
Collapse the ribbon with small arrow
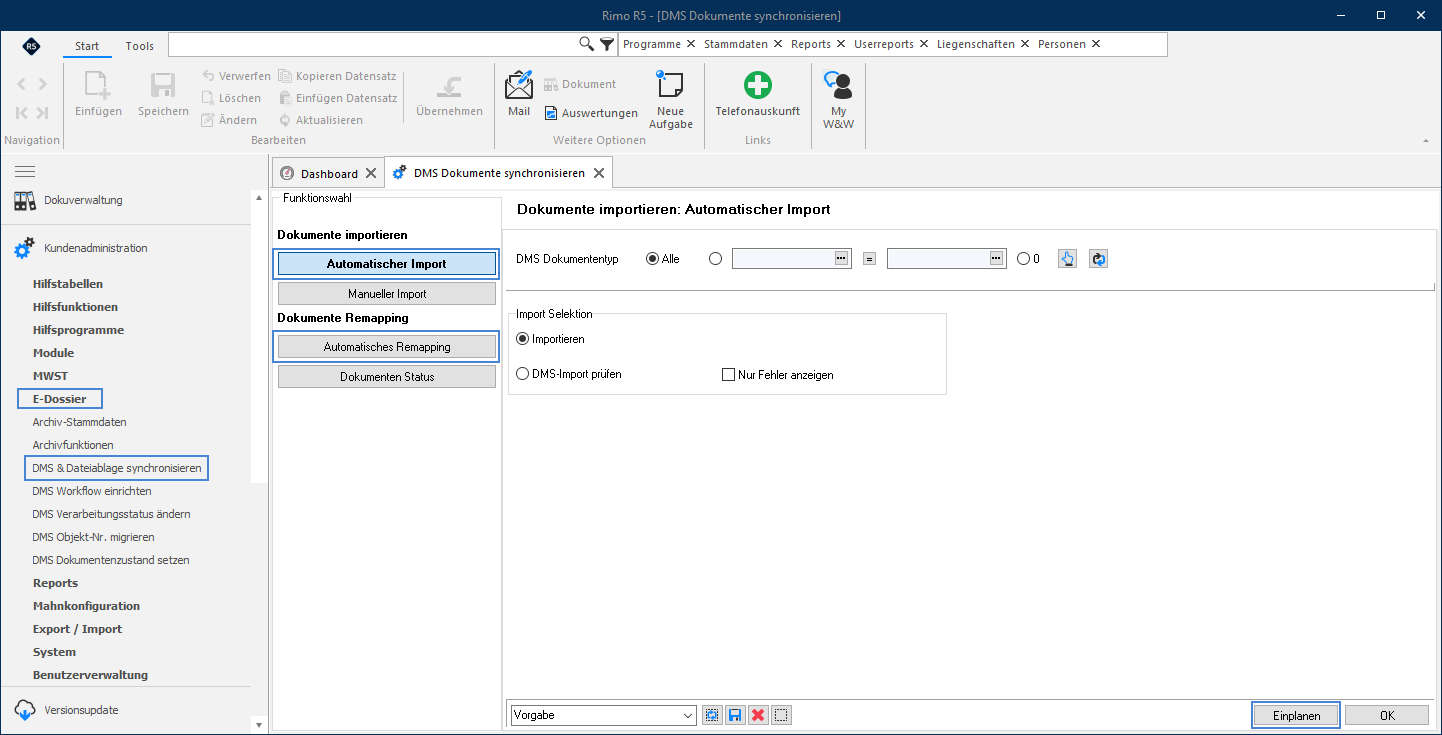pos(1426,141)
